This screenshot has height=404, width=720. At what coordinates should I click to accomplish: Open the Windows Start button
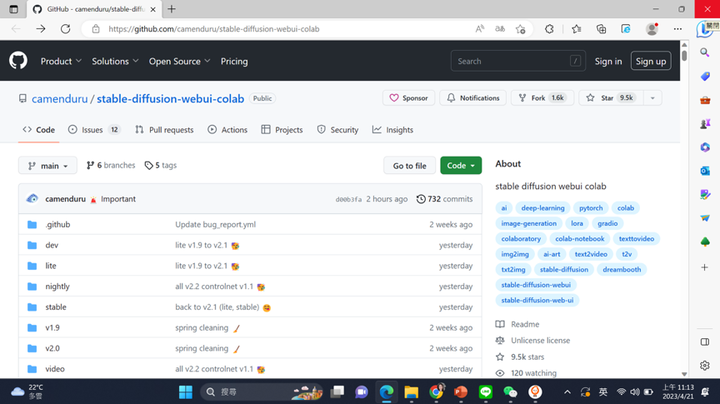click(x=186, y=392)
